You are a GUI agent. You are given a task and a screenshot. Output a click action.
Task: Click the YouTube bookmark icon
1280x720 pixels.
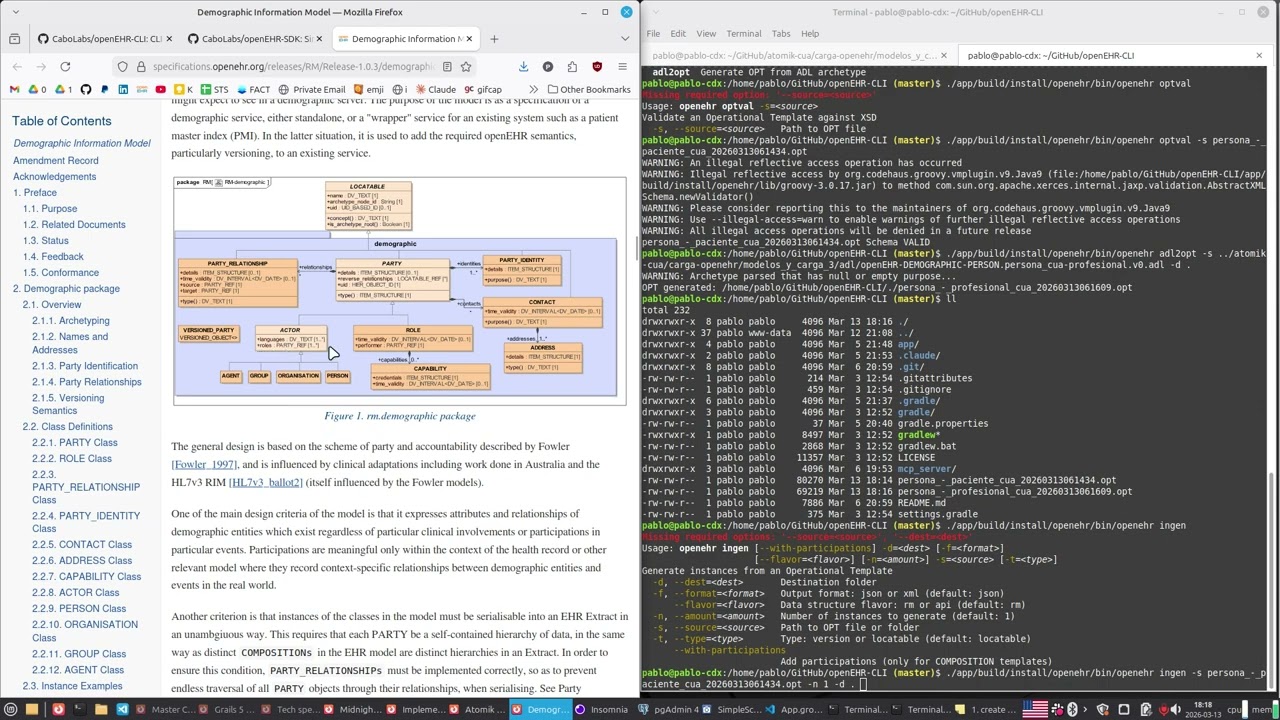160,90
